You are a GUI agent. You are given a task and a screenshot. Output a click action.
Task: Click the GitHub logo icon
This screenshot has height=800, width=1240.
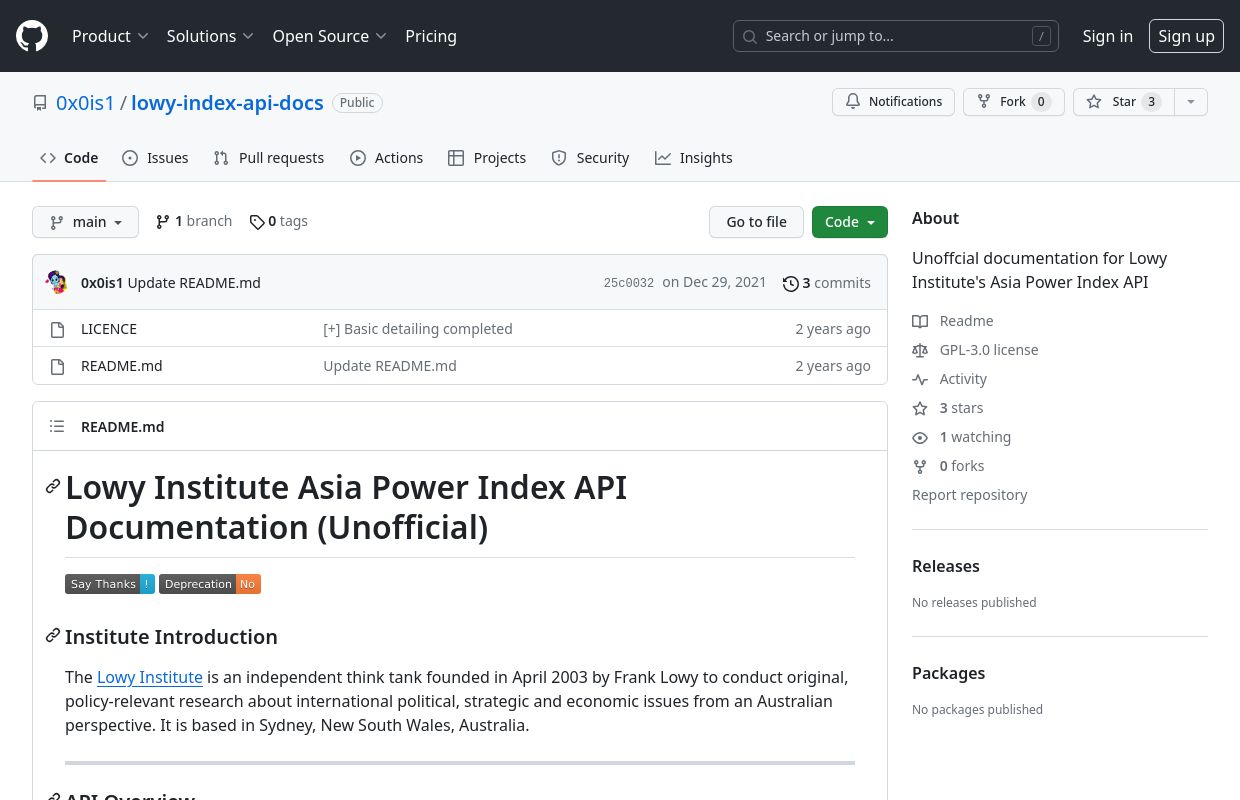(32, 36)
